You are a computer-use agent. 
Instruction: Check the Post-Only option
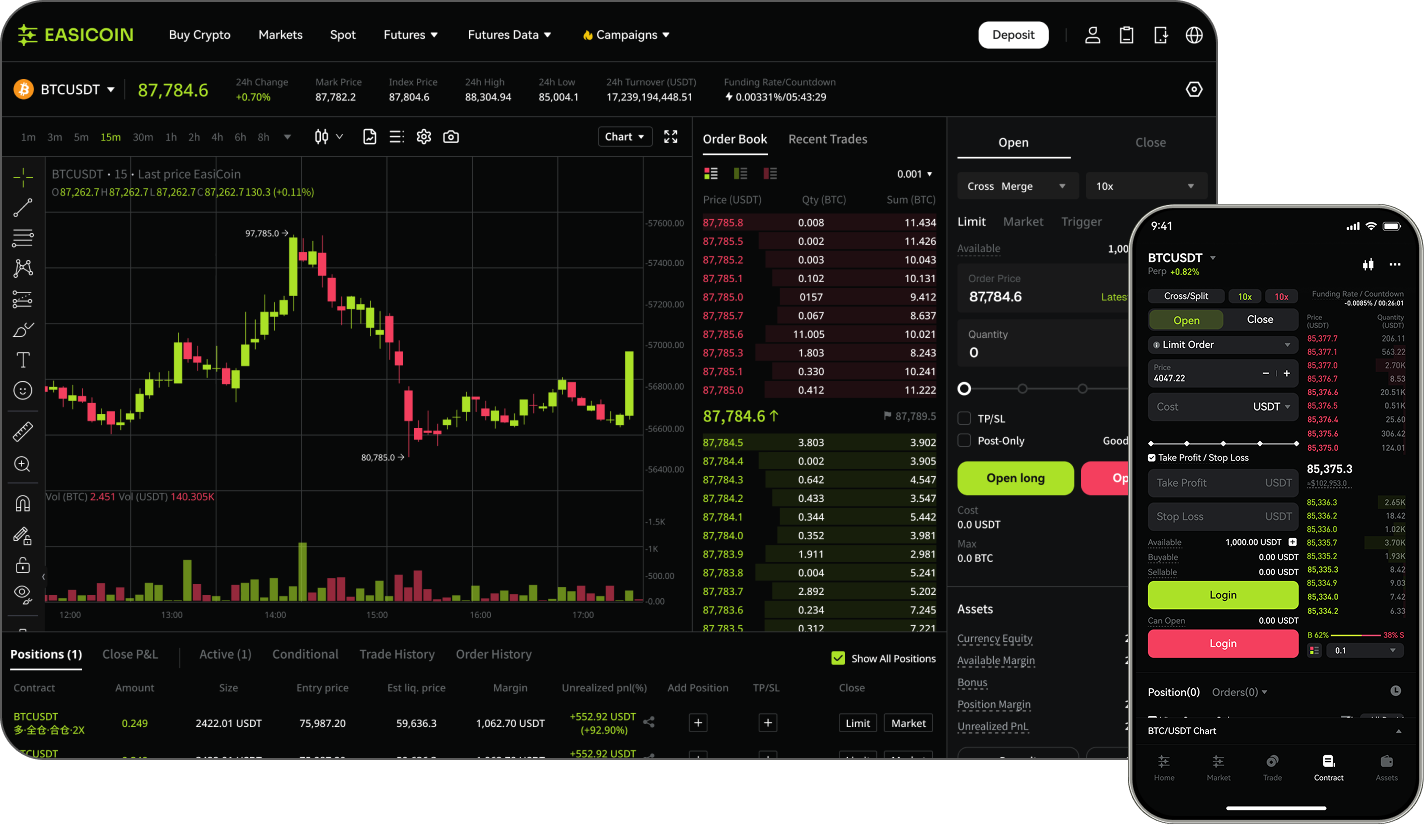pyautogui.click(x=963, y=440)
